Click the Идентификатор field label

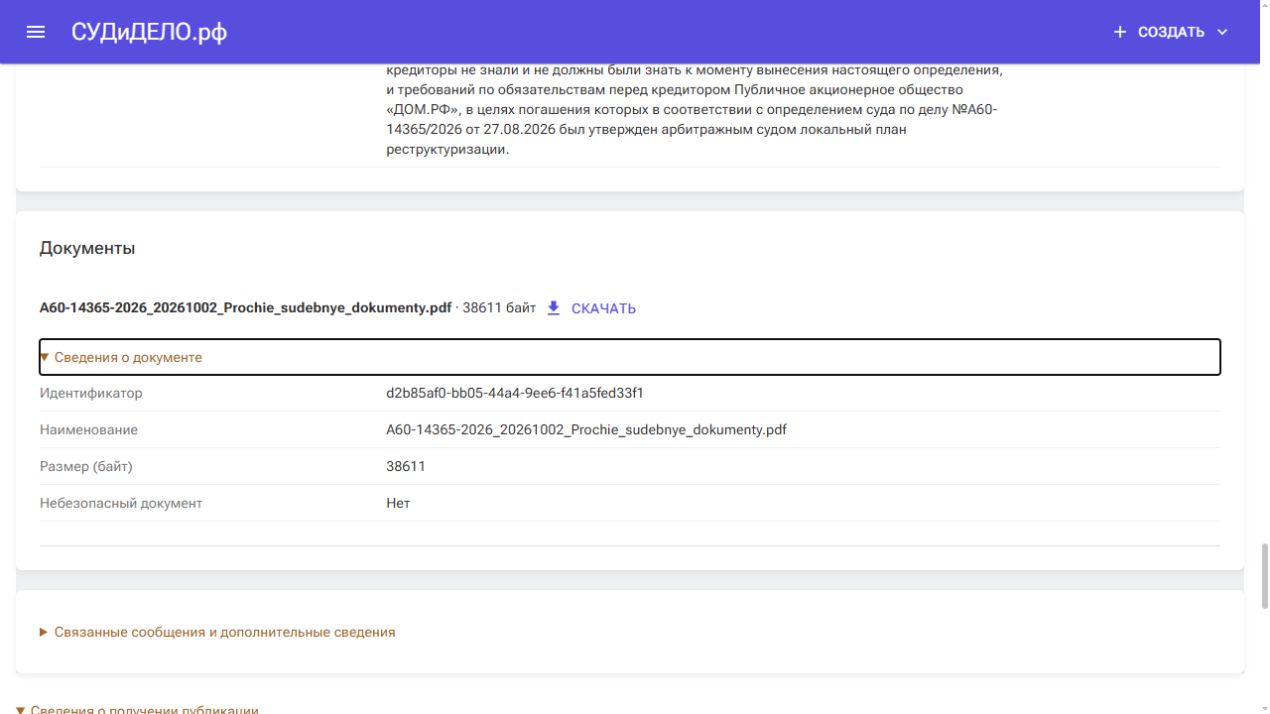pos(91,393)
